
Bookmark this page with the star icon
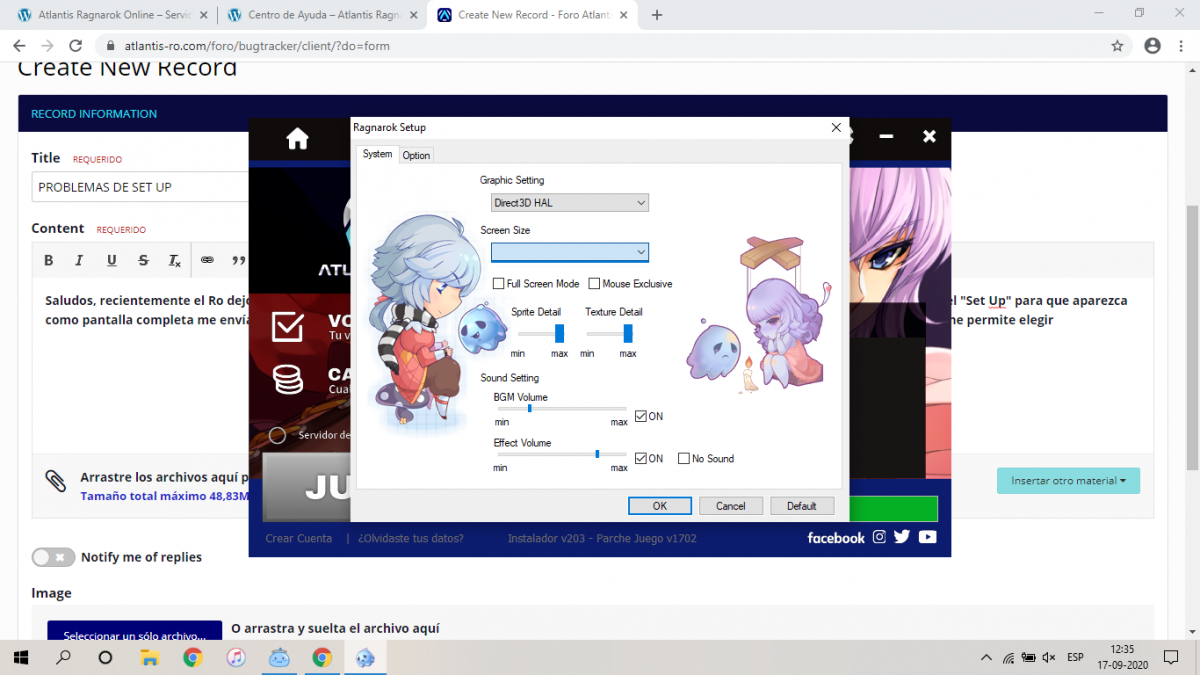click(x=1117, y=46)
